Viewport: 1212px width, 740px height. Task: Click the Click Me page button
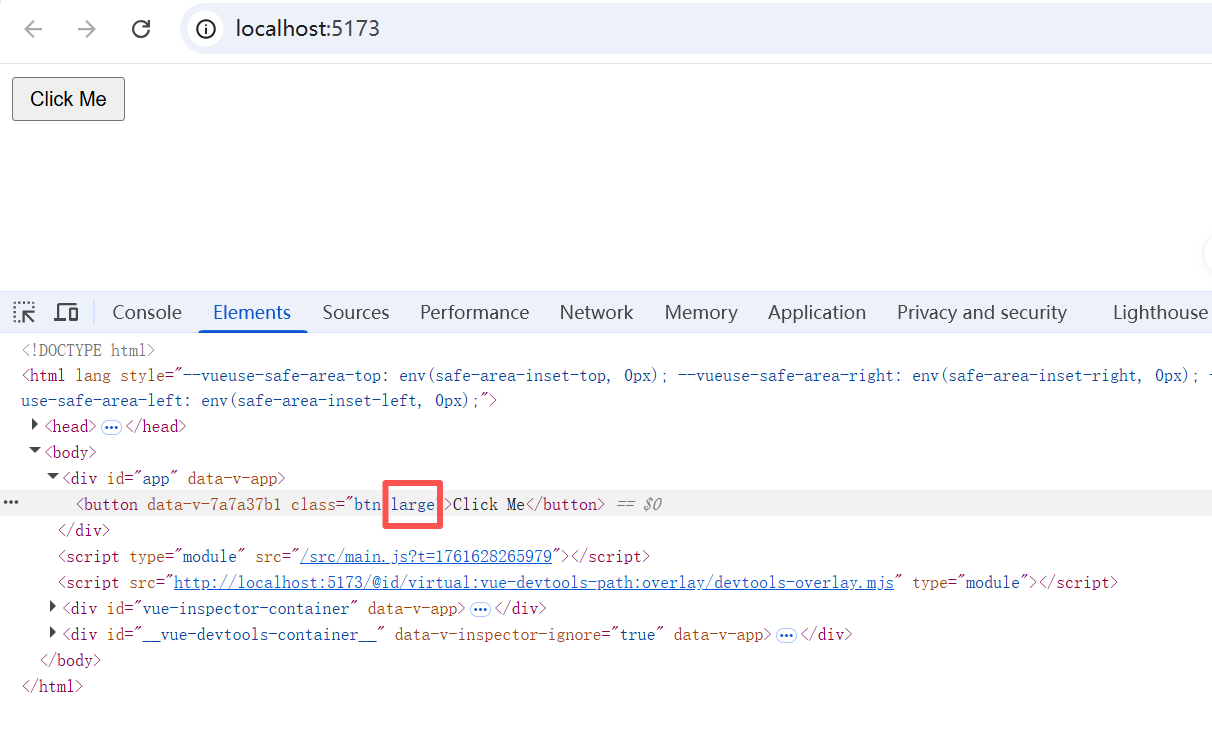pos(68,99)
